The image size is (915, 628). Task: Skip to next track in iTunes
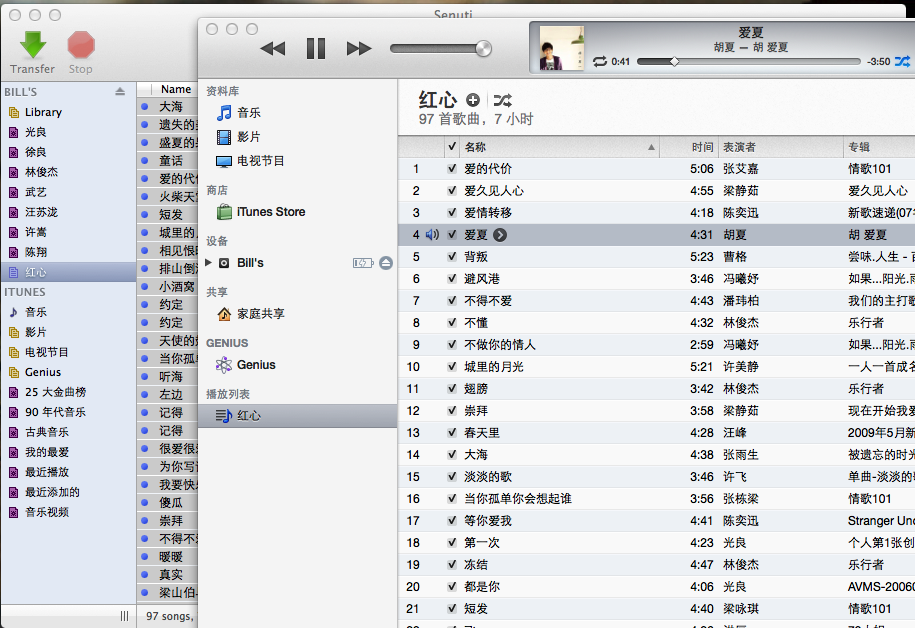coord(358,48)
